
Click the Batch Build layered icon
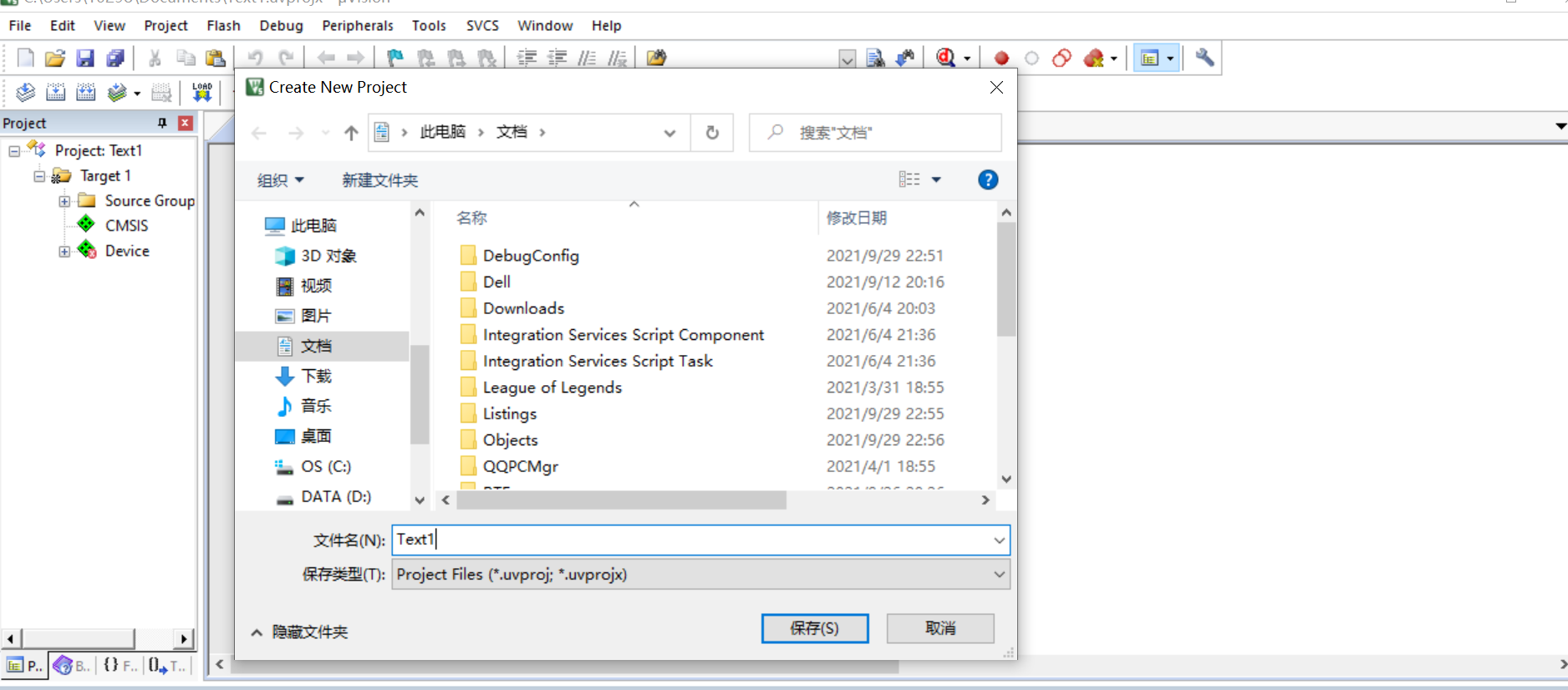pyautogui.click(x=117, y=92)
